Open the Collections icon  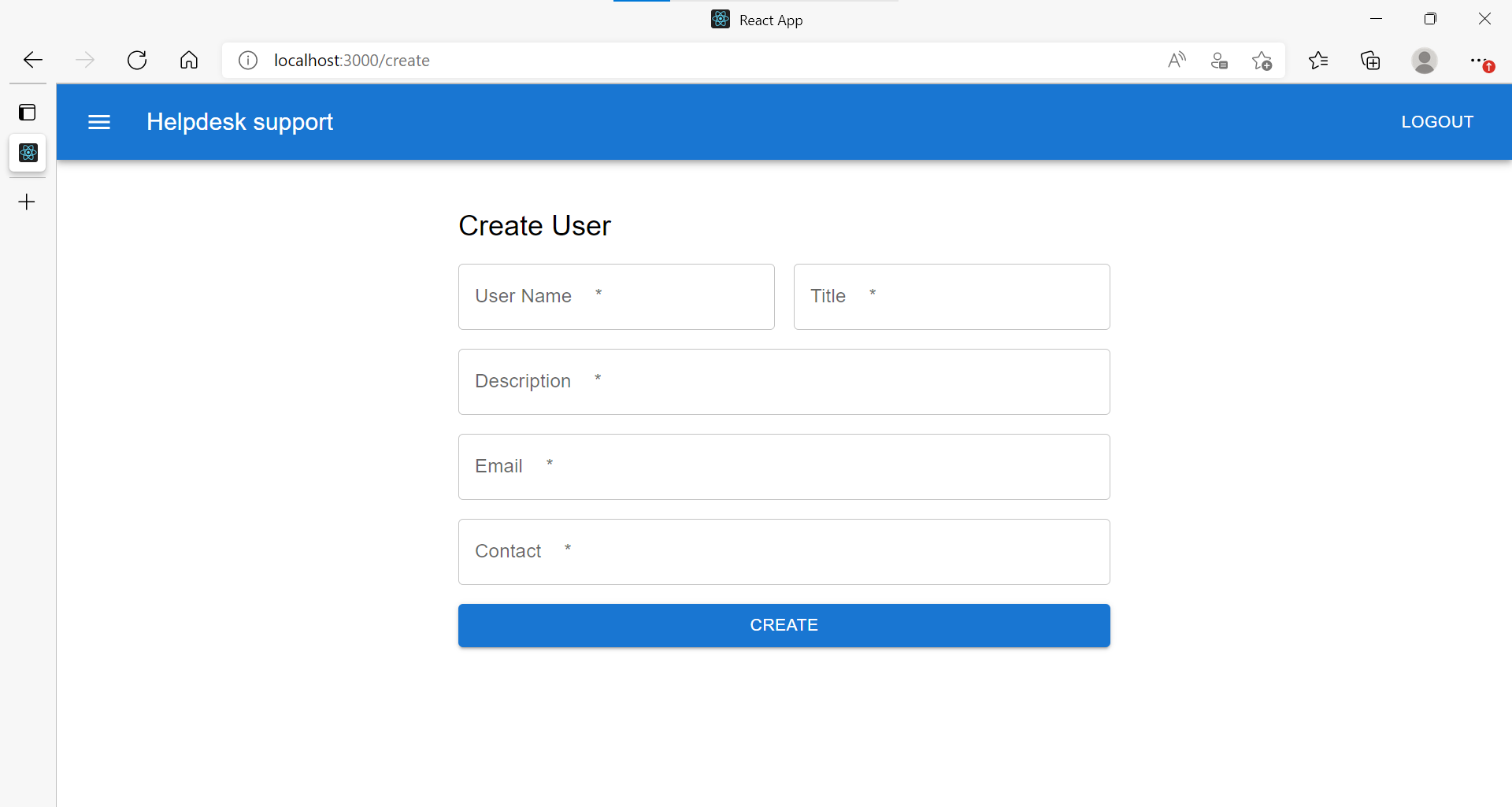coord(1370,60)
